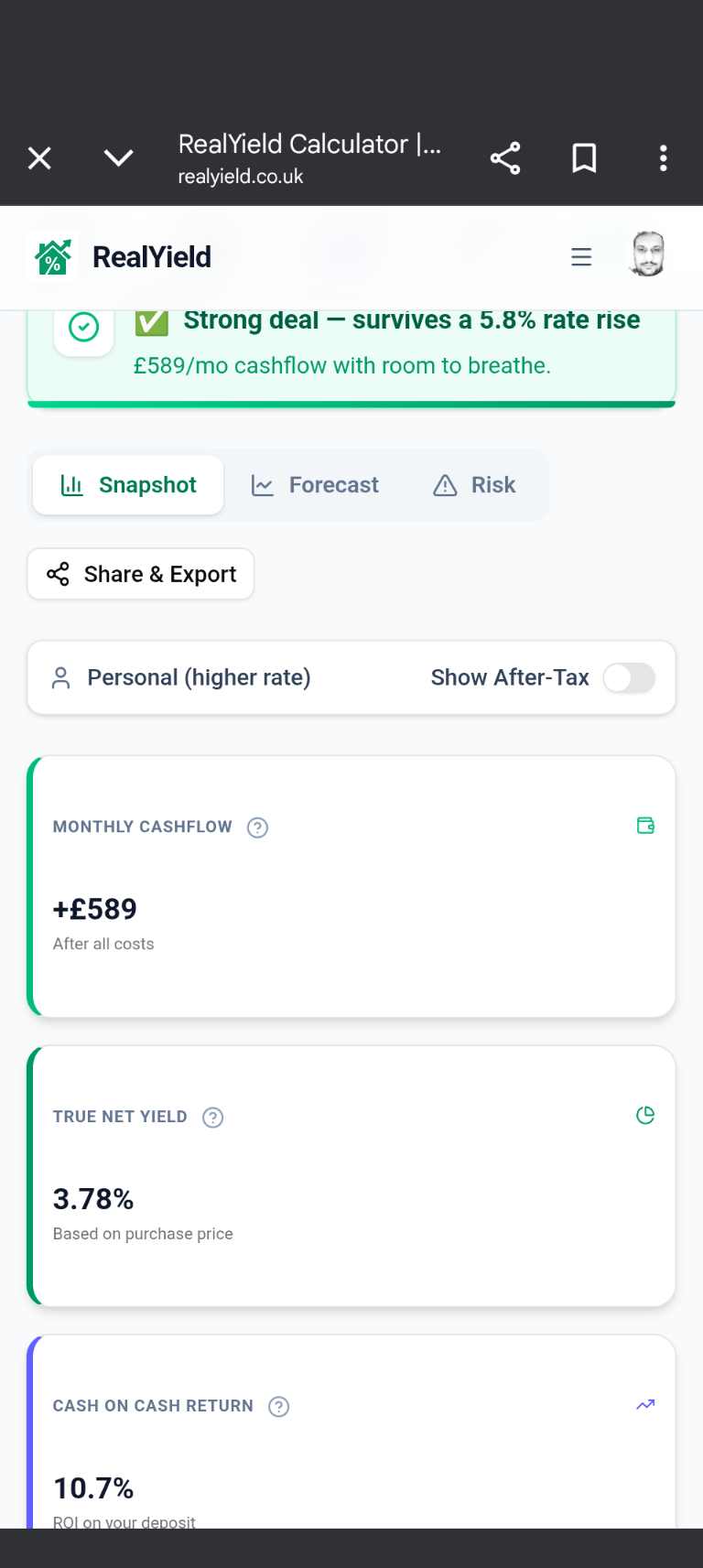Open the browser three-dot overflow menu

[x=664, y=158]
